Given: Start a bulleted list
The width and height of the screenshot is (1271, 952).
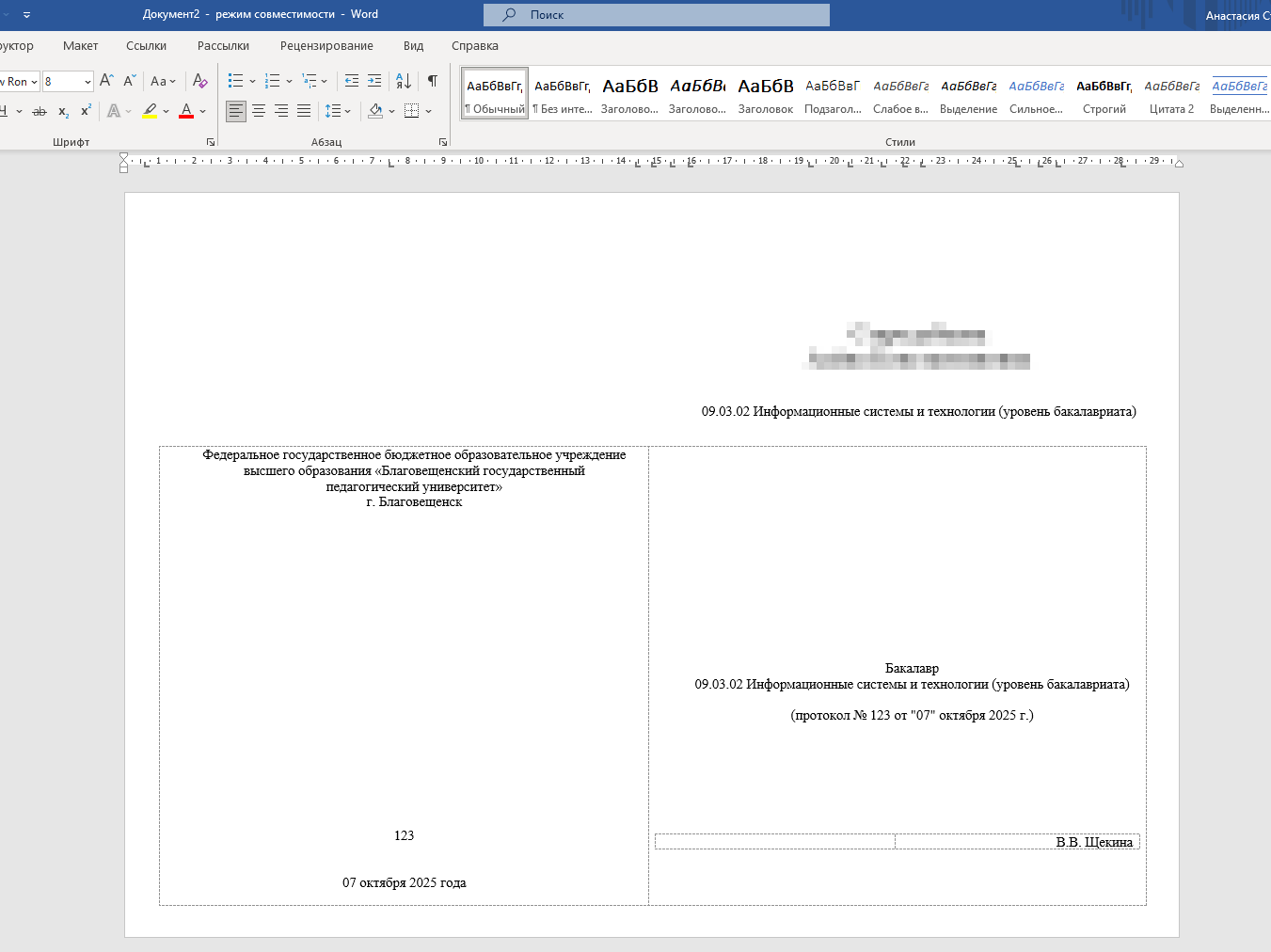Looking at the screenshot, I should [235, 81].
